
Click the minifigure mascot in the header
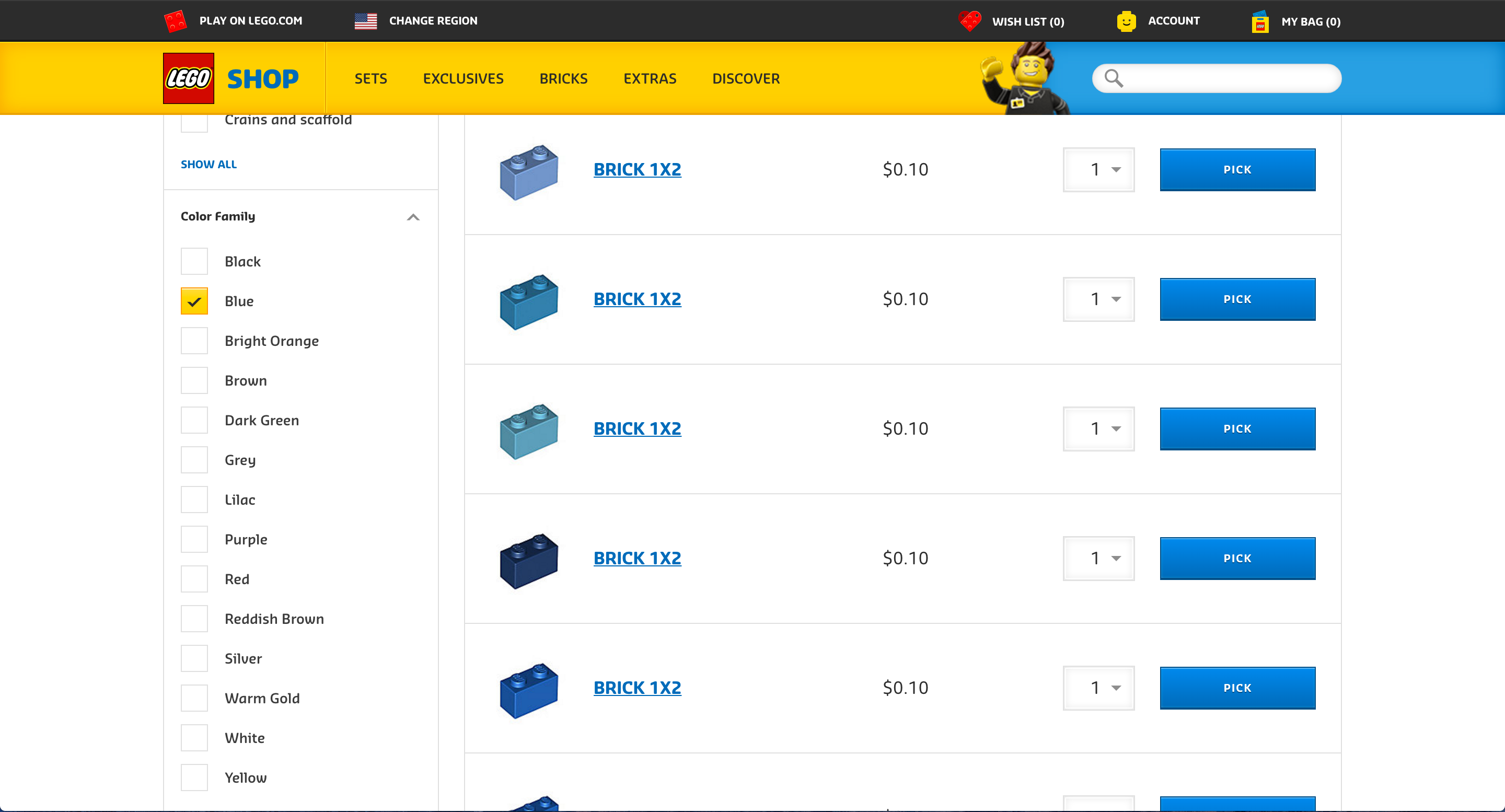click(1025, 78)
